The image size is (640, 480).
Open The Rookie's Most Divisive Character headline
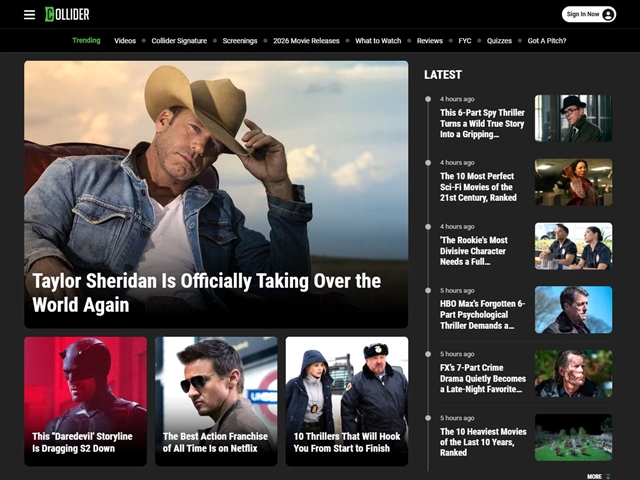(473, 251)
